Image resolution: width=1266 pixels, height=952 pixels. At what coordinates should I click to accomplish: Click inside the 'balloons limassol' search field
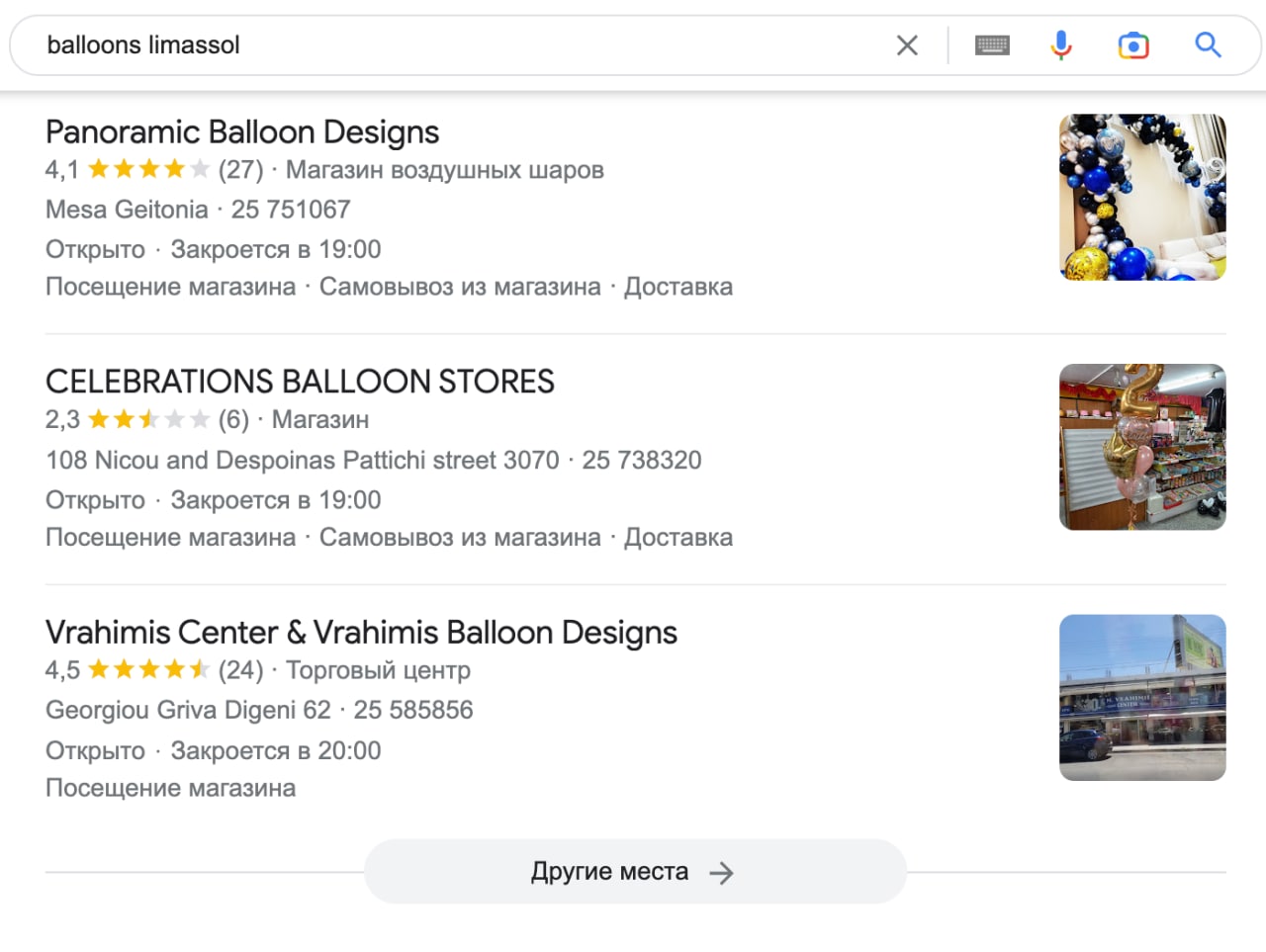pos(445,45)
